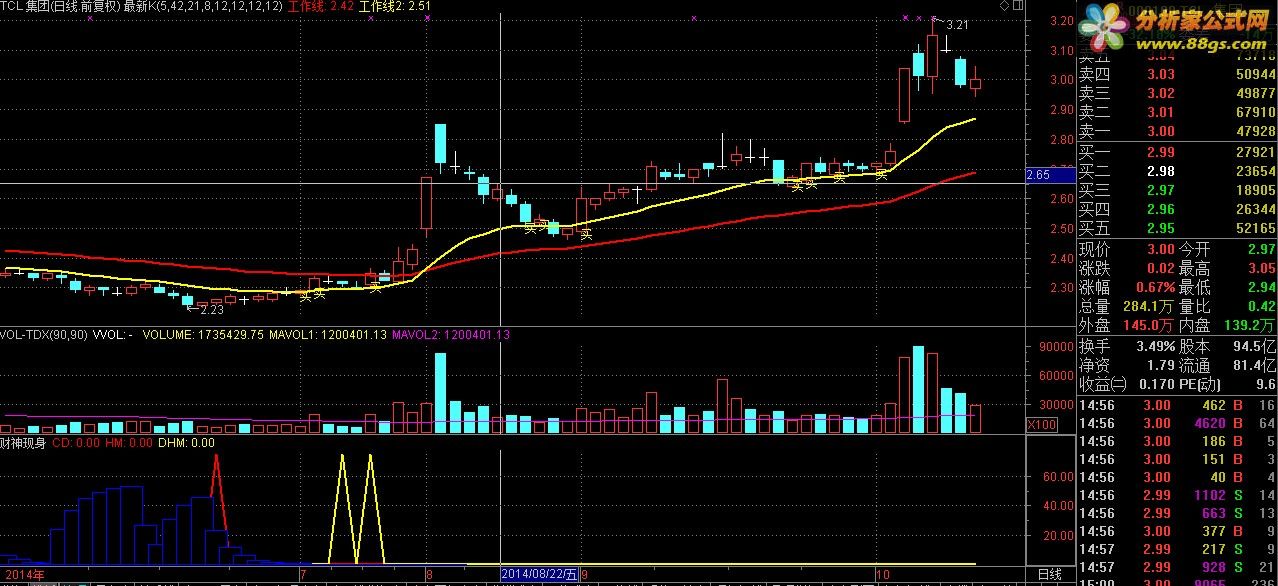Click the highlighted date 2014/08/22/五 marker
Viewport: 1278px width, 586px height.
tap(540, 574)
